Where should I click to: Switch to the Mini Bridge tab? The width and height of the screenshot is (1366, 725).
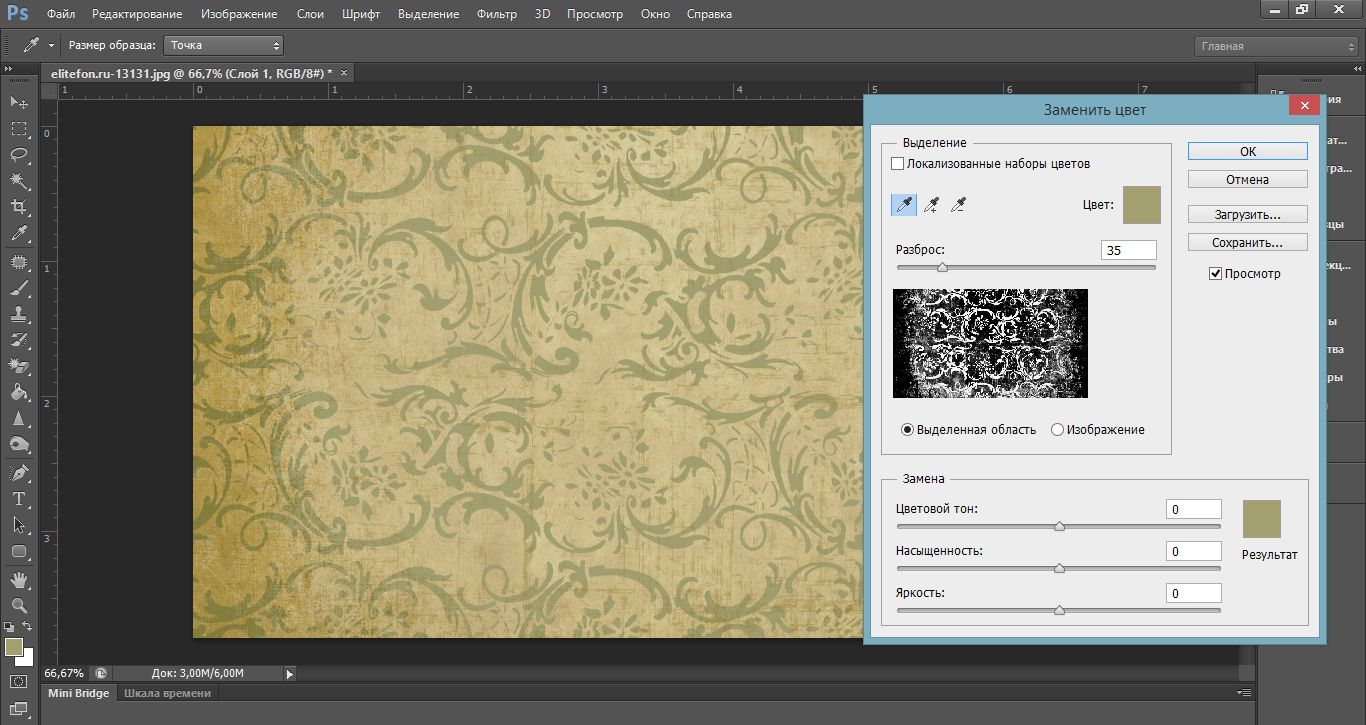[79, 693]
